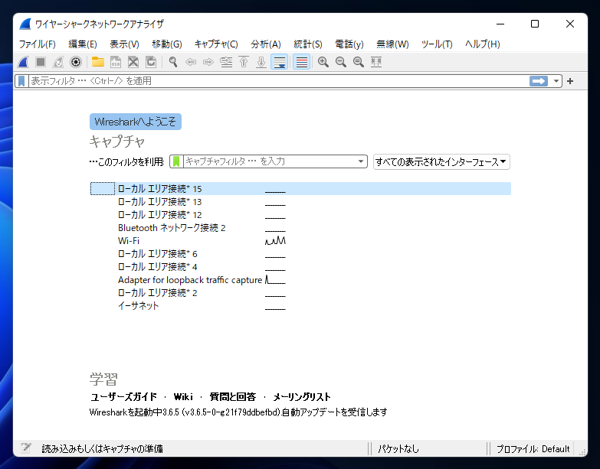Open the 表示(V) menu
600x469 pixels.
click(x=124, y=44)
